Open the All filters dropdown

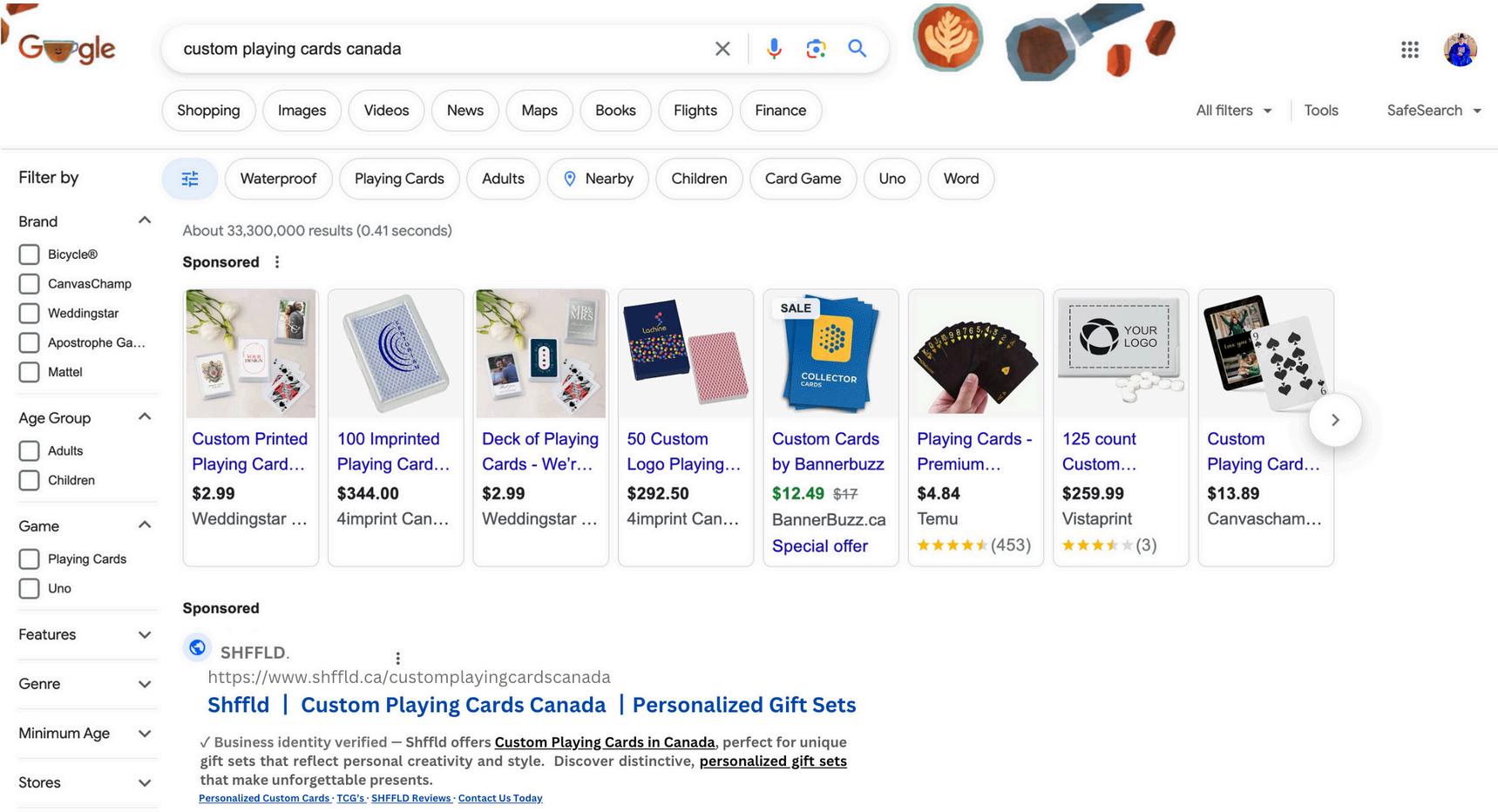coord(1234,111)
